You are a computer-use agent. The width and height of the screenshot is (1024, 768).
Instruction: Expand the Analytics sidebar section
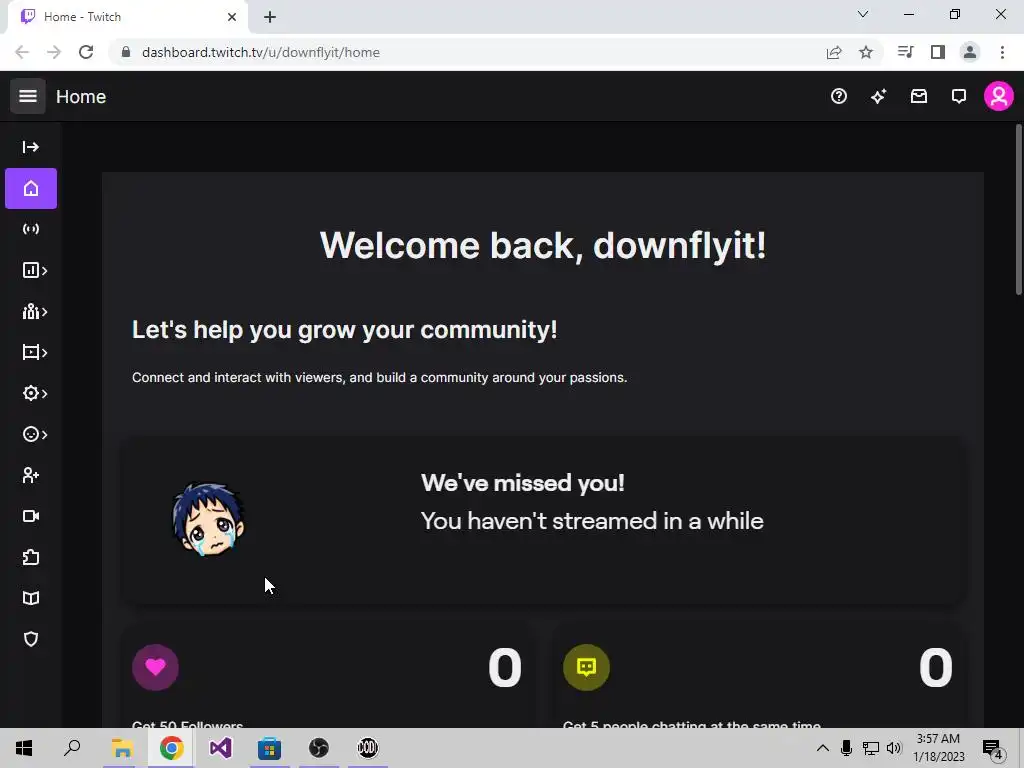coord(34,270)
